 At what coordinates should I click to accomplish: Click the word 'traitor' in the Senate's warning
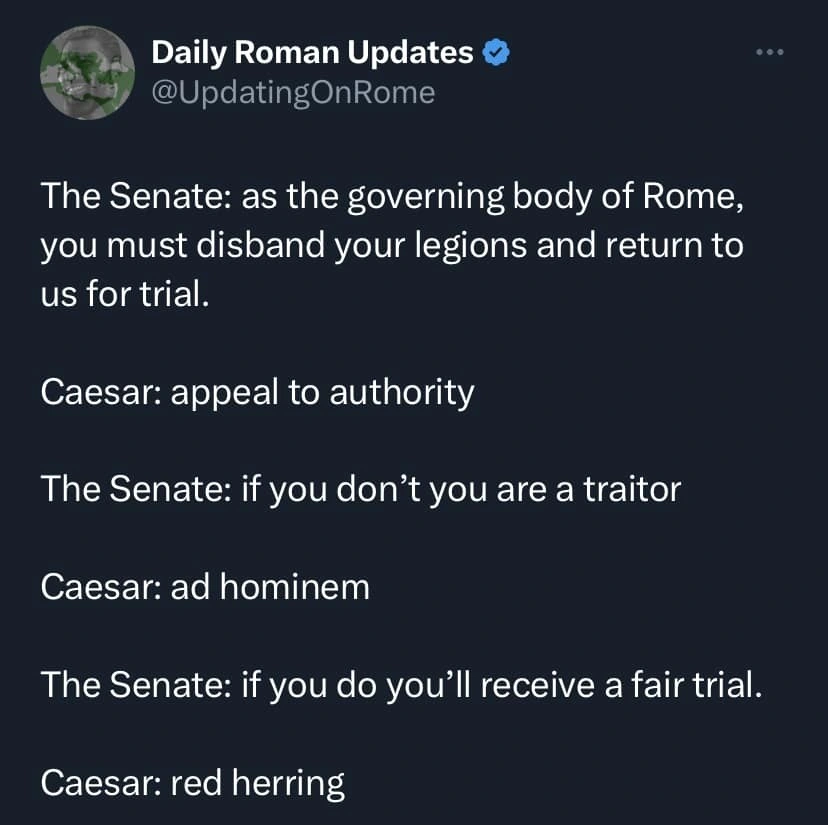(631, 489)
